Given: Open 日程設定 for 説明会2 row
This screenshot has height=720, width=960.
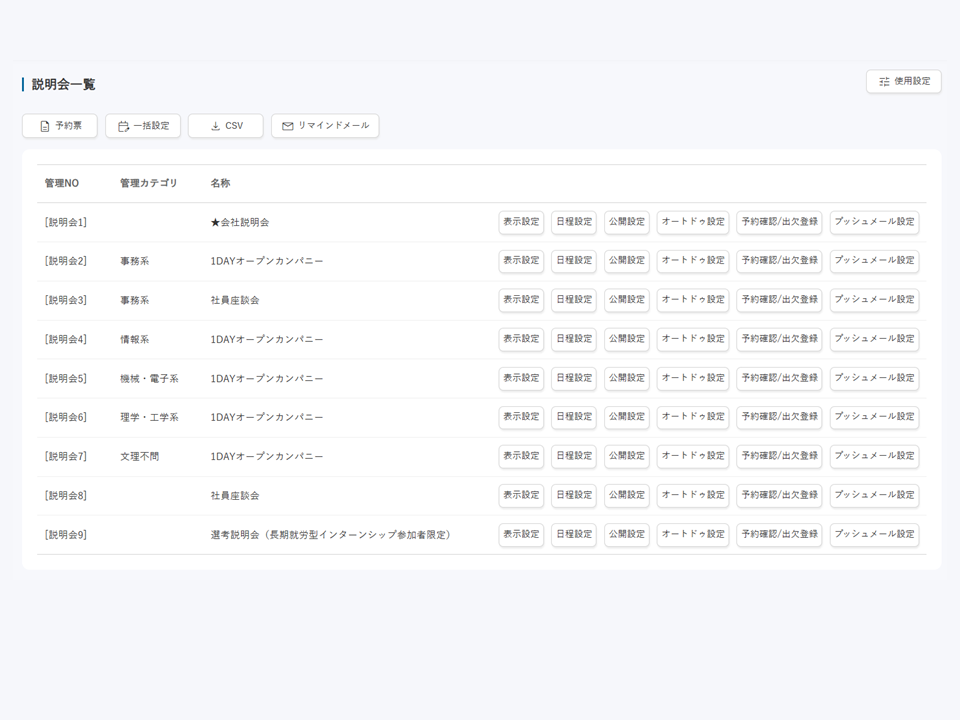Looking at the screenshot, I should coord(574,261).
